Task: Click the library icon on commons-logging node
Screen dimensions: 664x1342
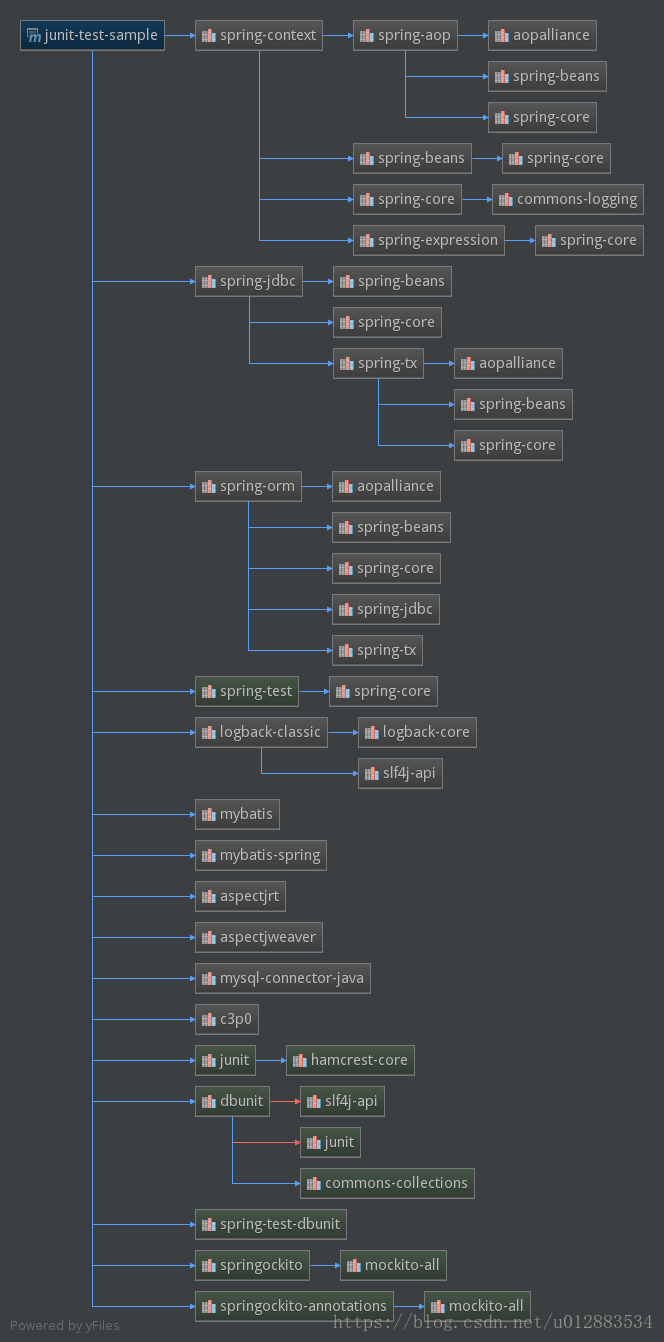Action: click(x=505, y=200)
